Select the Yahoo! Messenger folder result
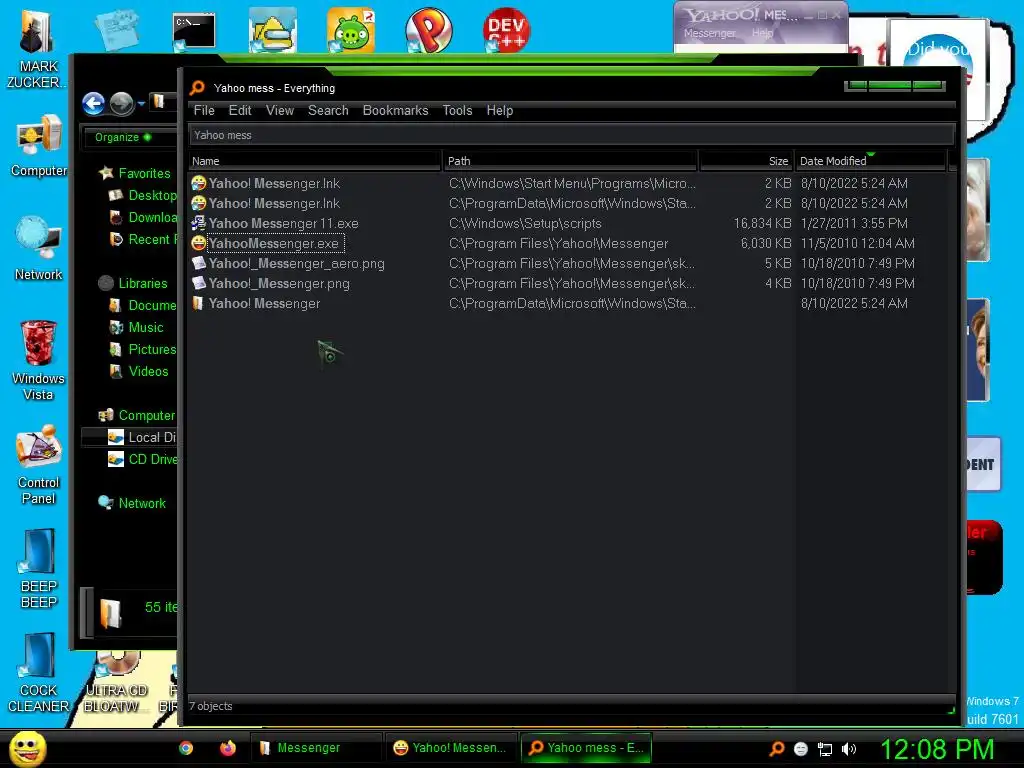Image resolution: width=1024 pixels, height=768 pixels. pos(264,304)
